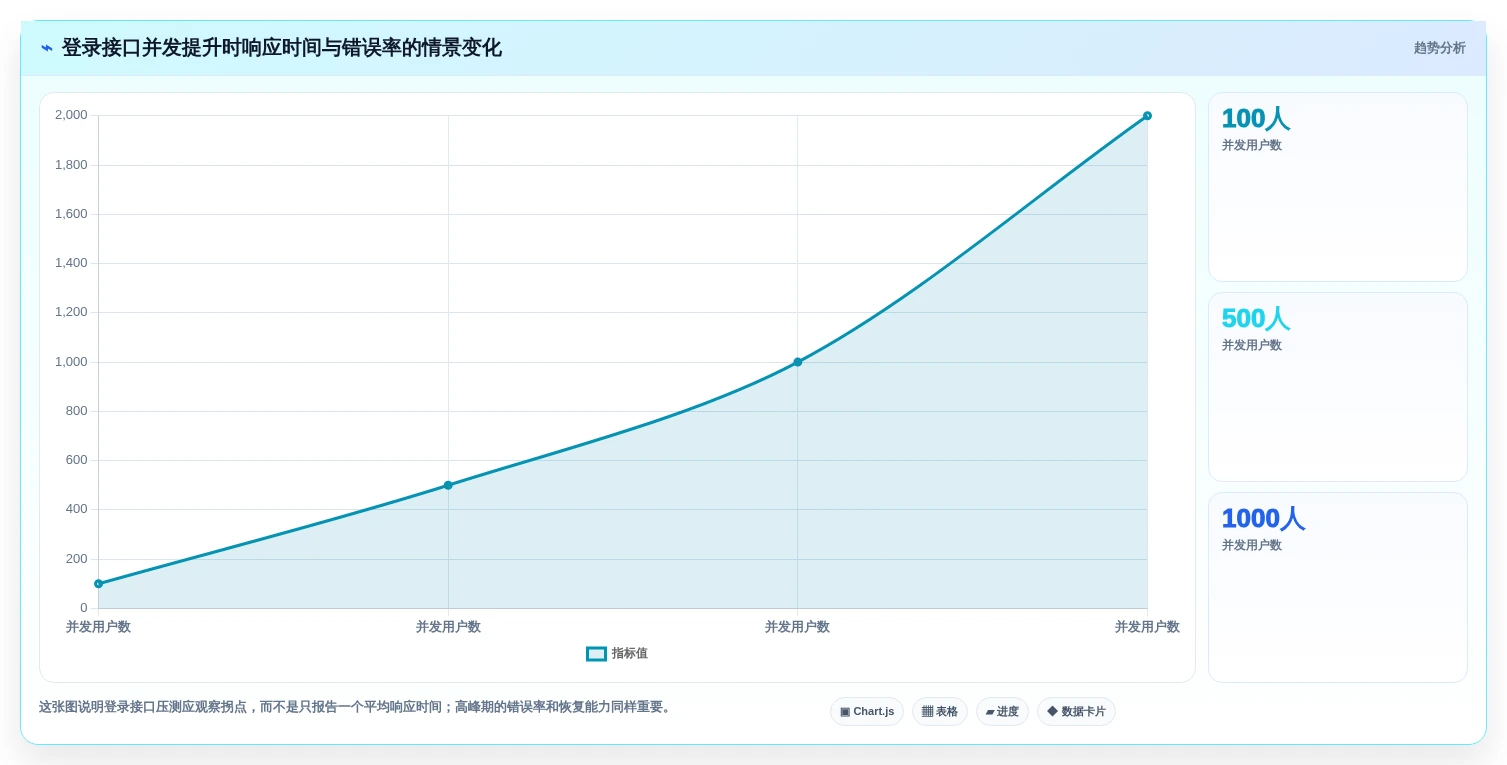Open the 500人 并发用户数 card
The height and width of the screenshot is (765, 1507).
point(1338,387)
